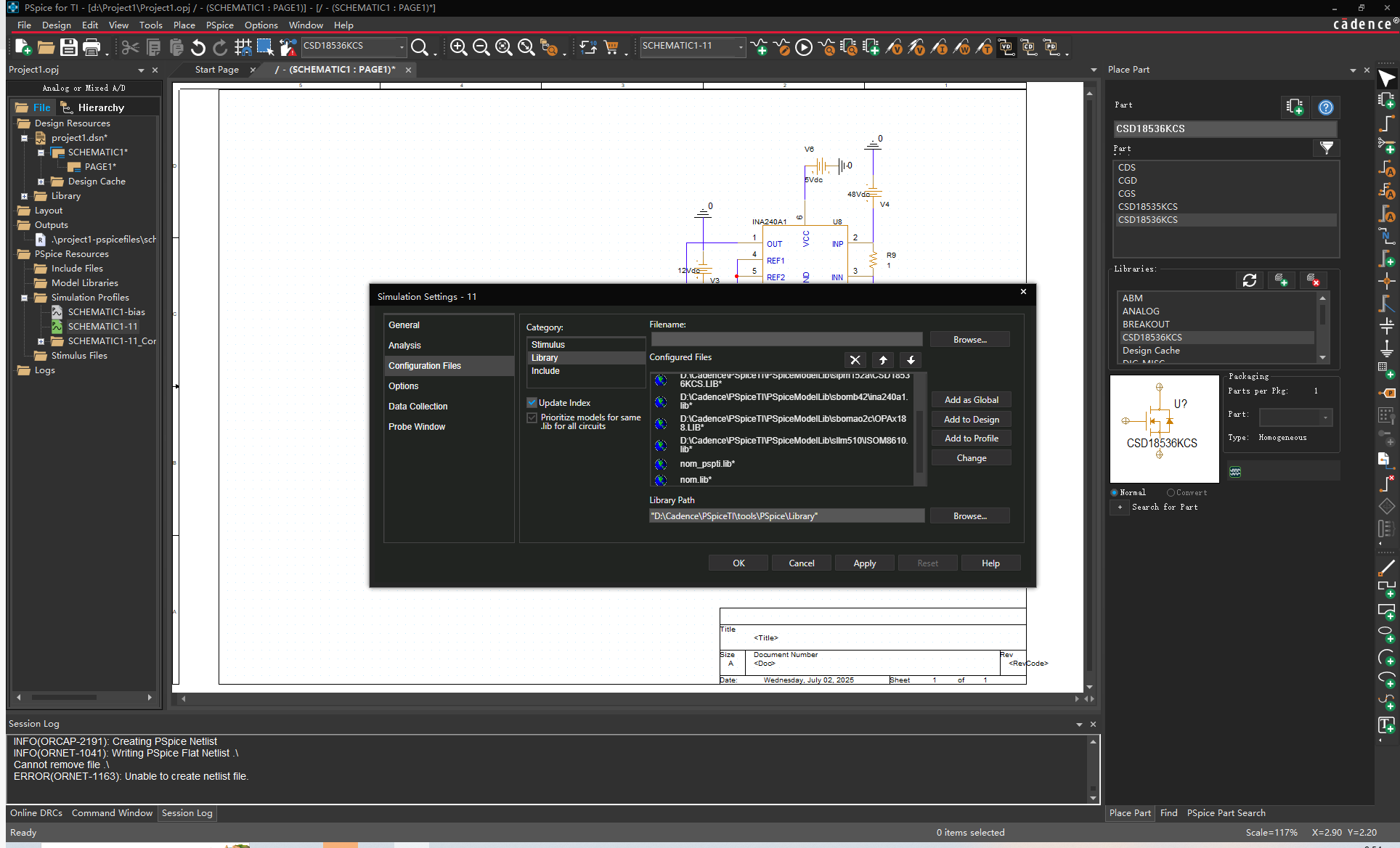
Task: Click Add Library icon in Place Part
Action: click(x=1281, y=280)
